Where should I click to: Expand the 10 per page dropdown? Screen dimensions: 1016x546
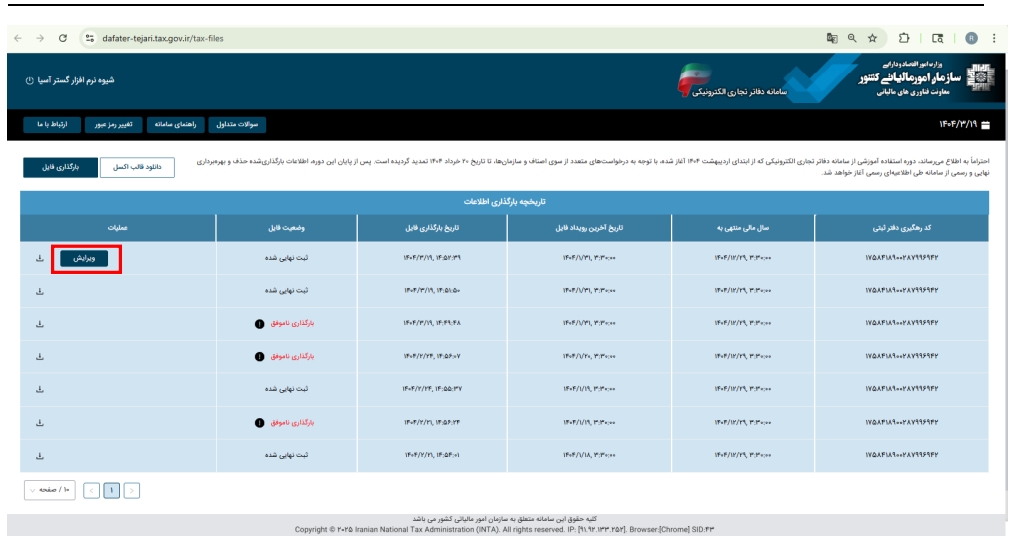(50, 490)
